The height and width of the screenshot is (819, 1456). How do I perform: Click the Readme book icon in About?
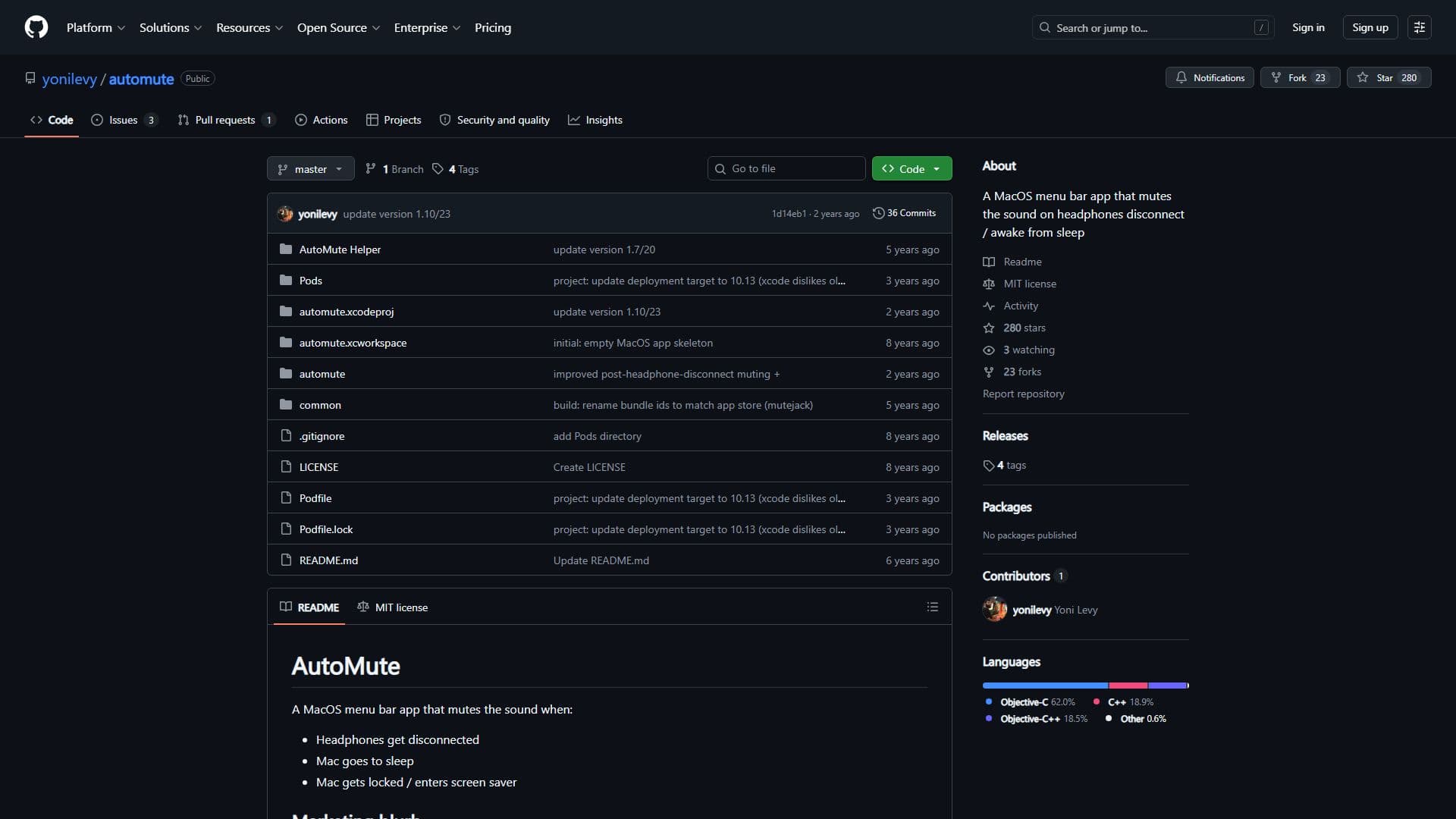(989, 262)
